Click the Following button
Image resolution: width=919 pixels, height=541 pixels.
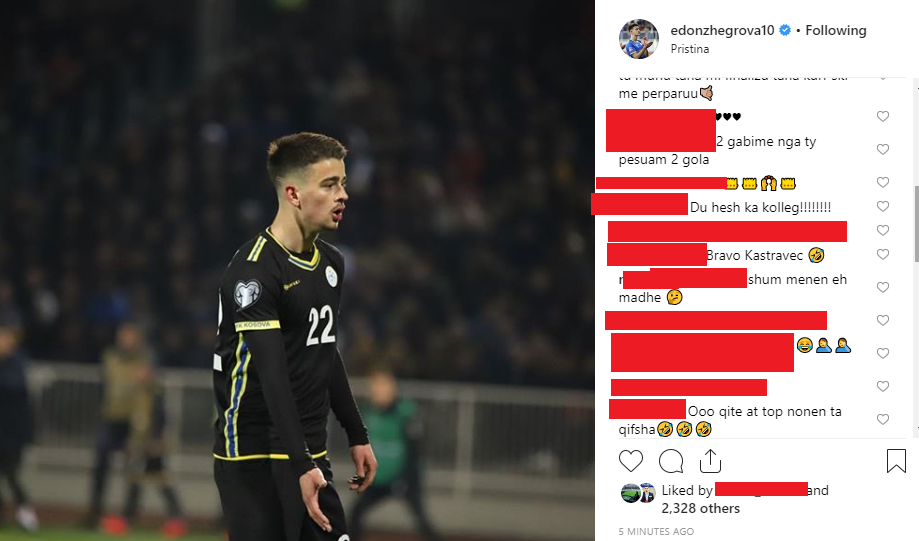836,30
